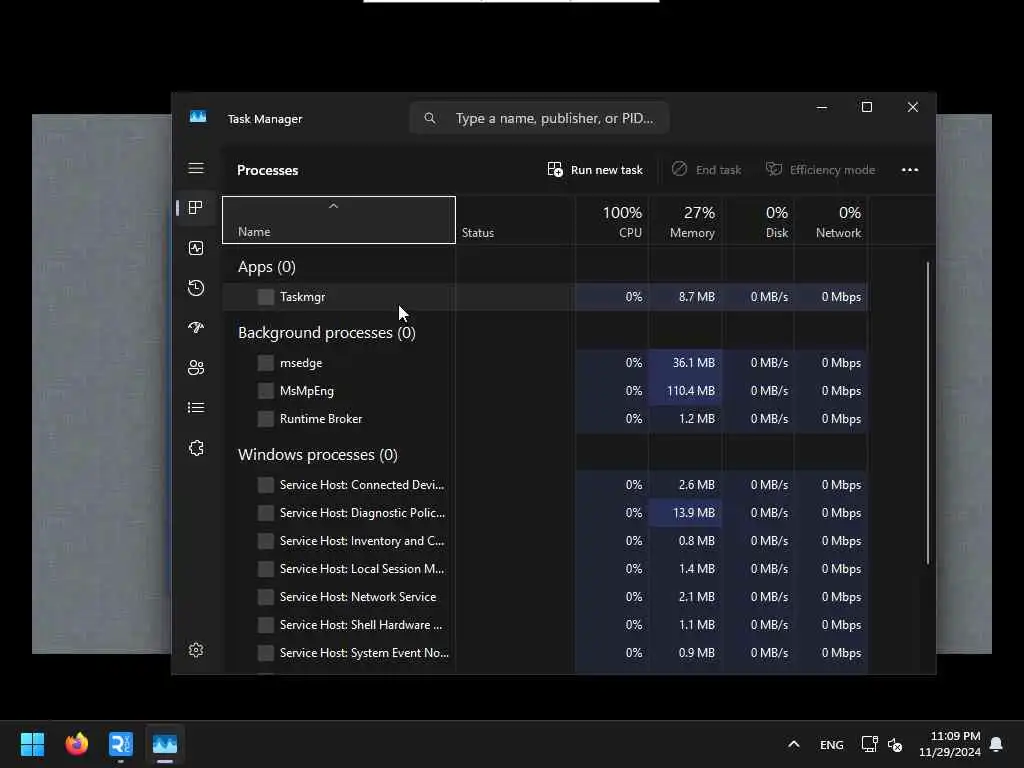The width and height of the screenshot is (1024, 768).
Task: Sort by the CPU column header
Action: [612, 220]
